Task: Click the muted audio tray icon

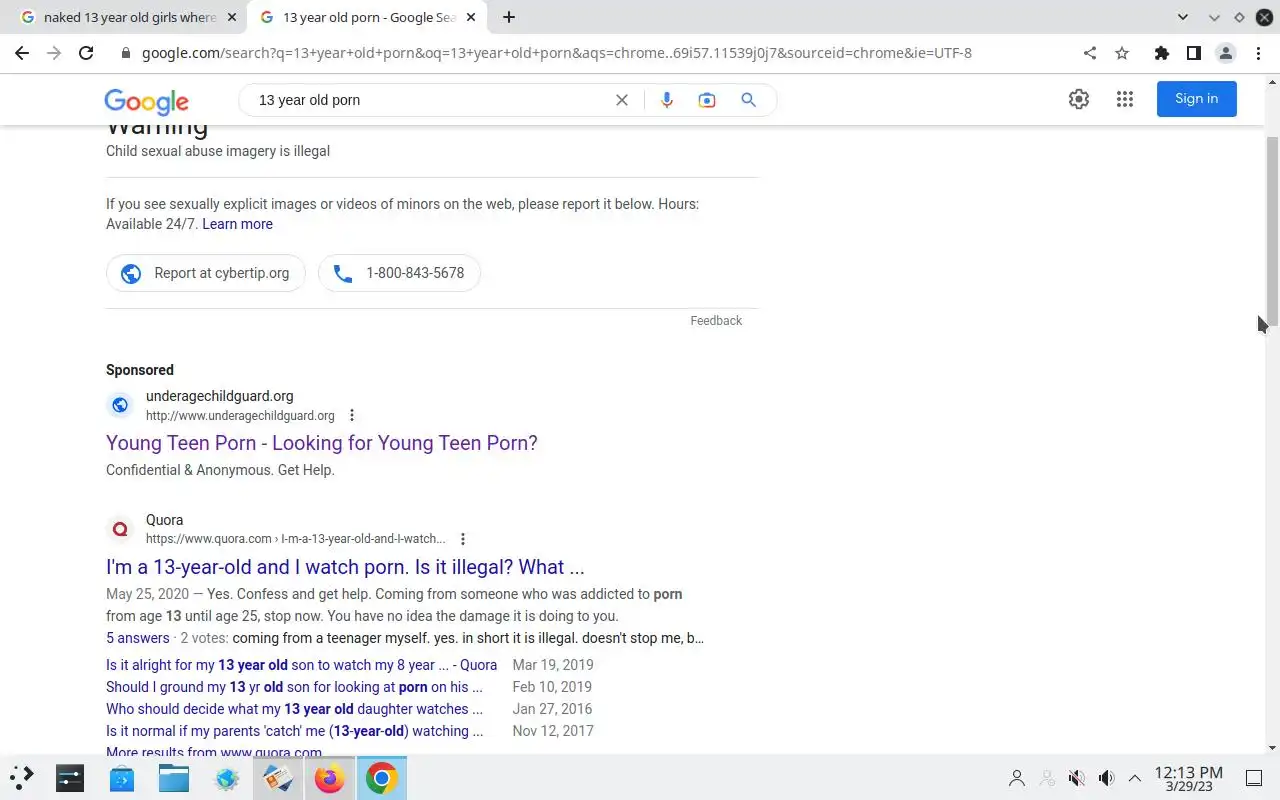Action: tap(1077, 778)
